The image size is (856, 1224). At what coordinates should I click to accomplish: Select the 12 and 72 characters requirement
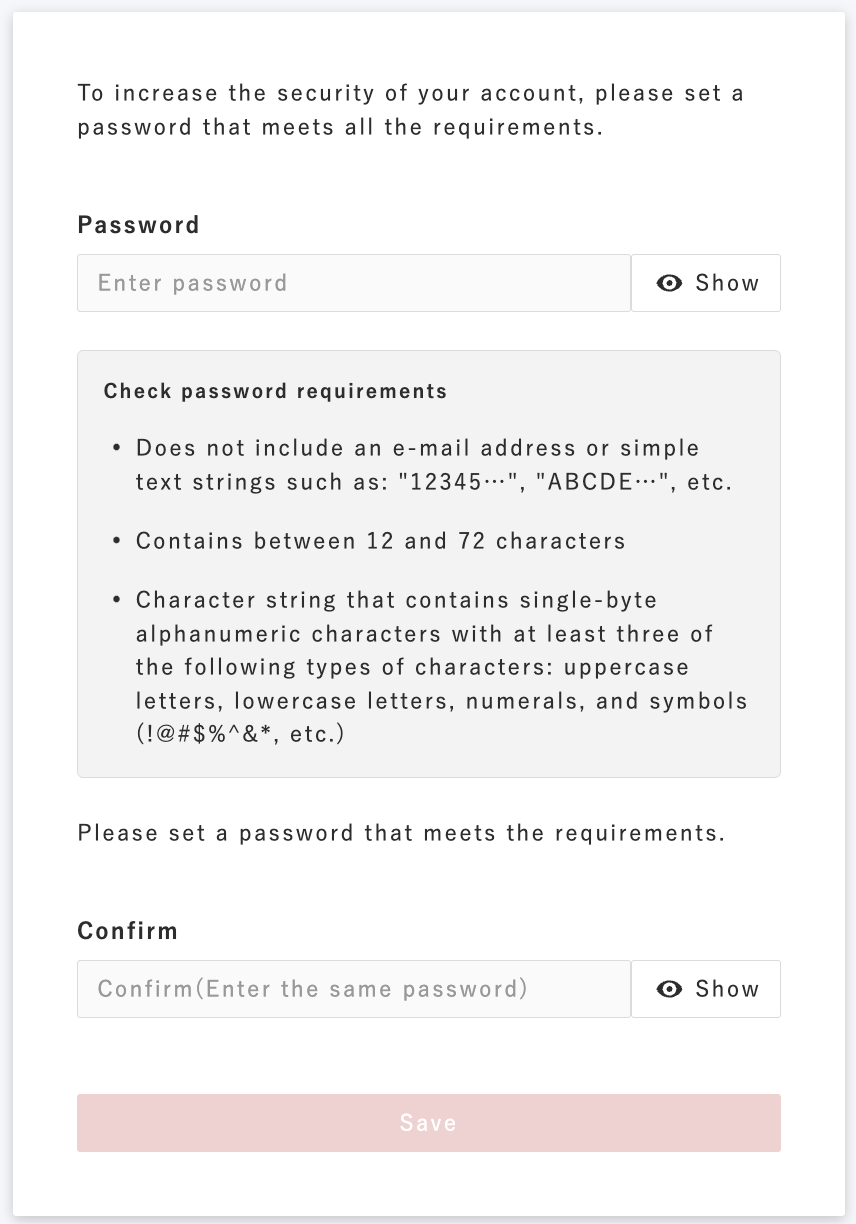pos(381,541)
